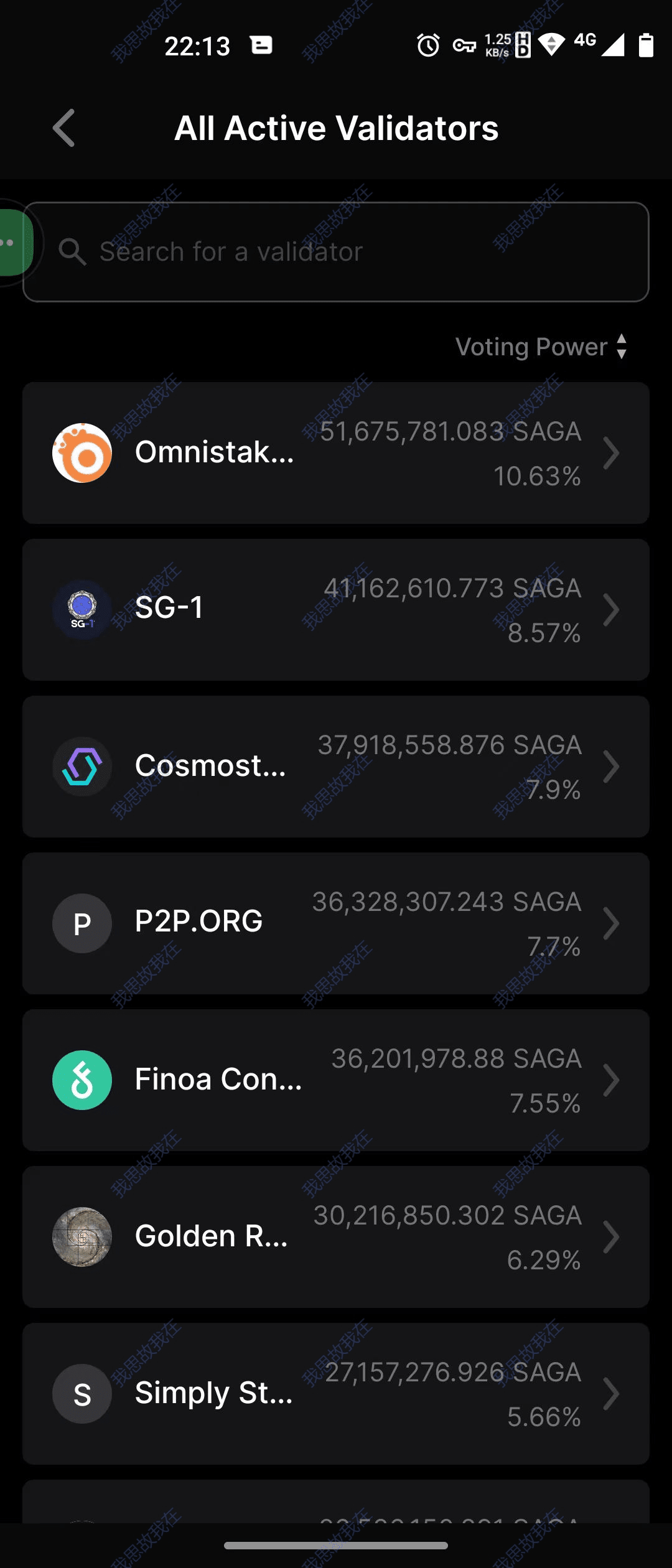Tap the back arrow icon
Image resolution: width=672 pixels, height=1568 pixels.
pyautogui.click(x=64, y=128)
